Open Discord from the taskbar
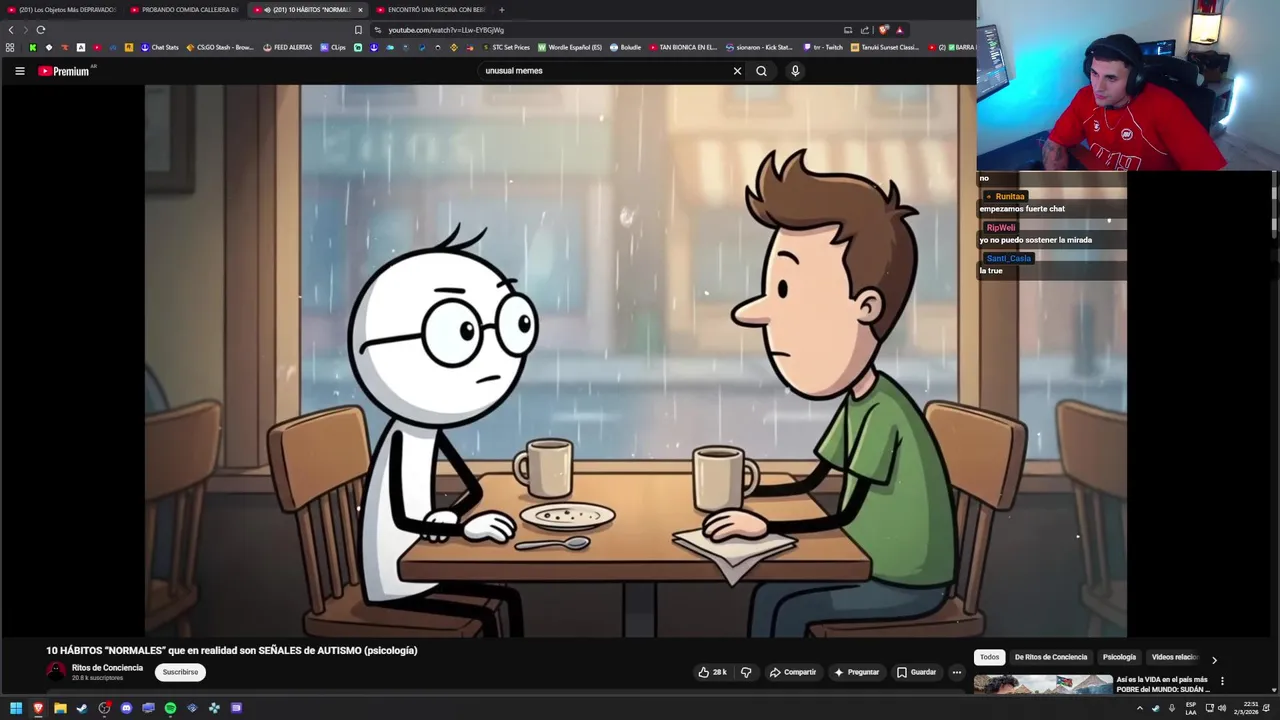 click(x=126, y=708)
